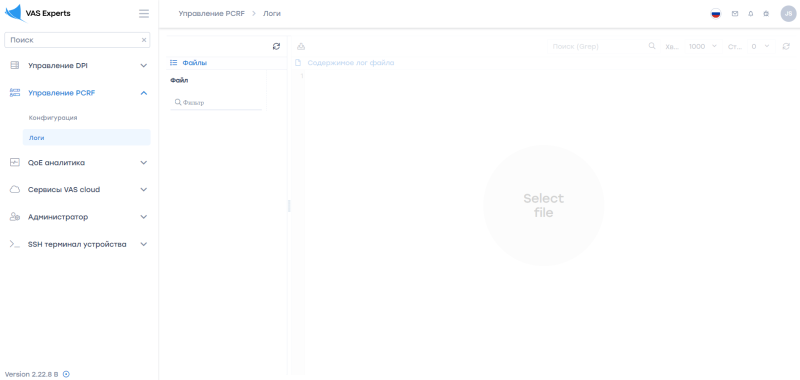800x380 pixels.
Task: Click the panel splitter handle
Action: coord(289,206)
